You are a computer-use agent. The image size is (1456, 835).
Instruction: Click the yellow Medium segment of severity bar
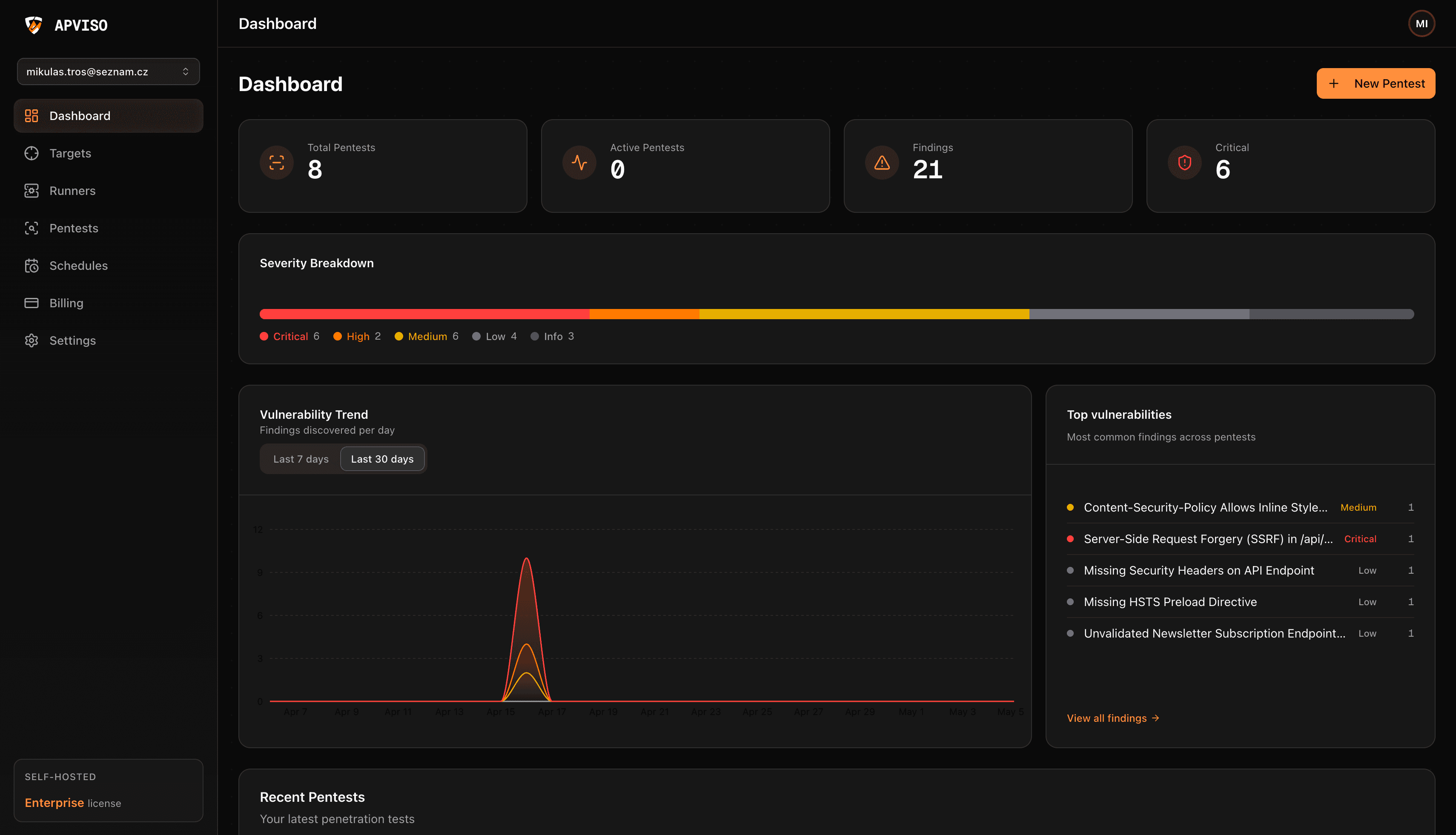[x=864, y=314]
